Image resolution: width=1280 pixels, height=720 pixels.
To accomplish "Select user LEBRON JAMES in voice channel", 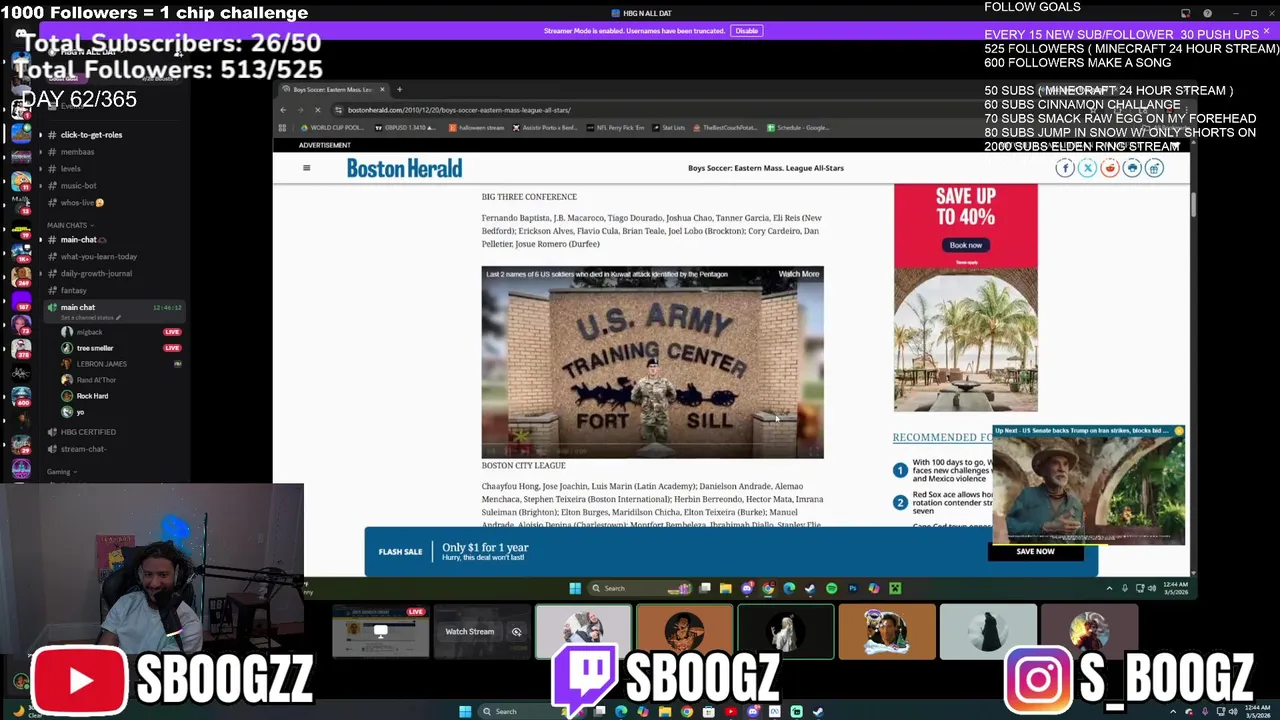I will pos(101,364).
